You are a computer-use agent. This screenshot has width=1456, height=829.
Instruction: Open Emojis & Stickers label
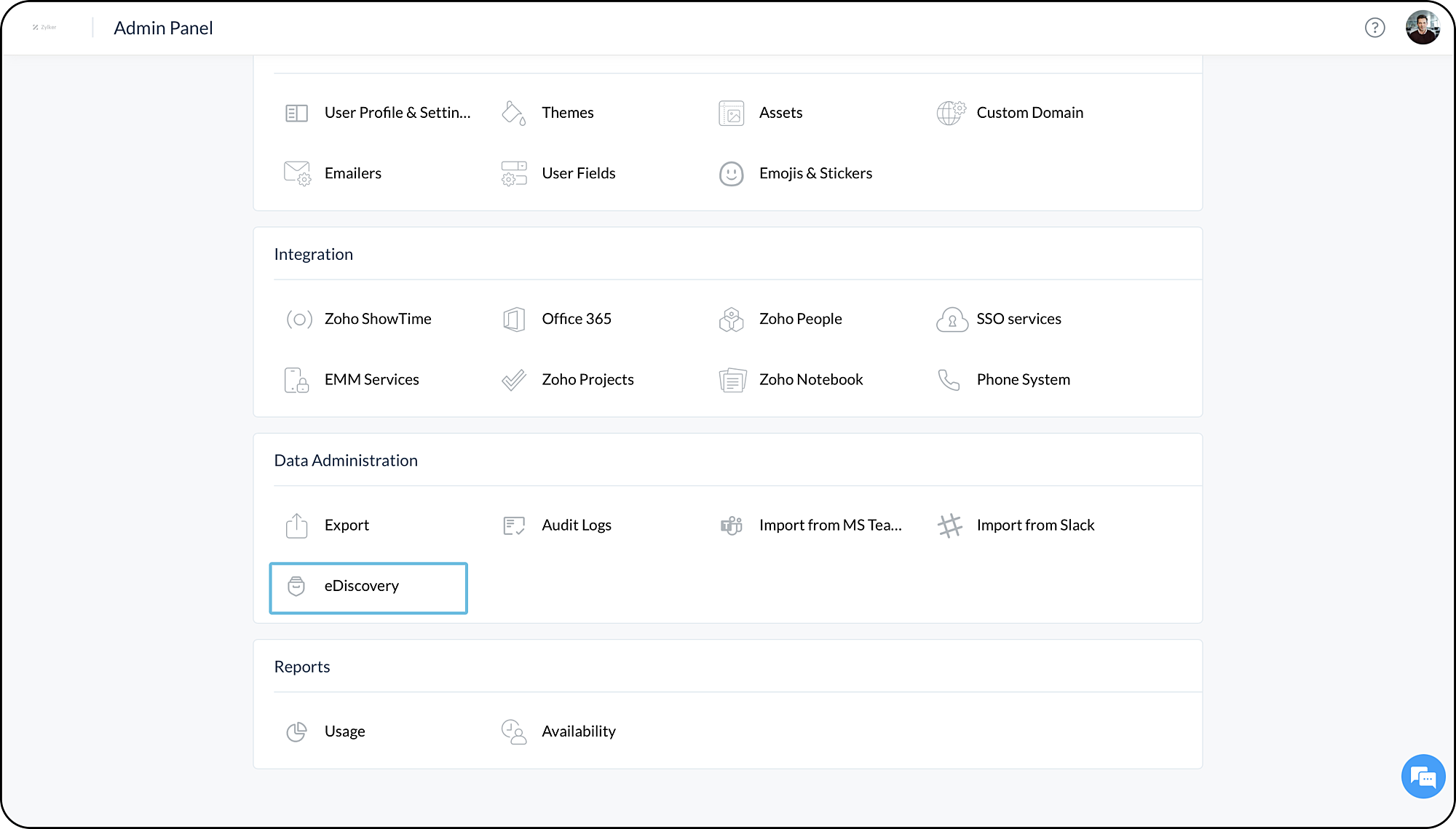pos(815,173)
